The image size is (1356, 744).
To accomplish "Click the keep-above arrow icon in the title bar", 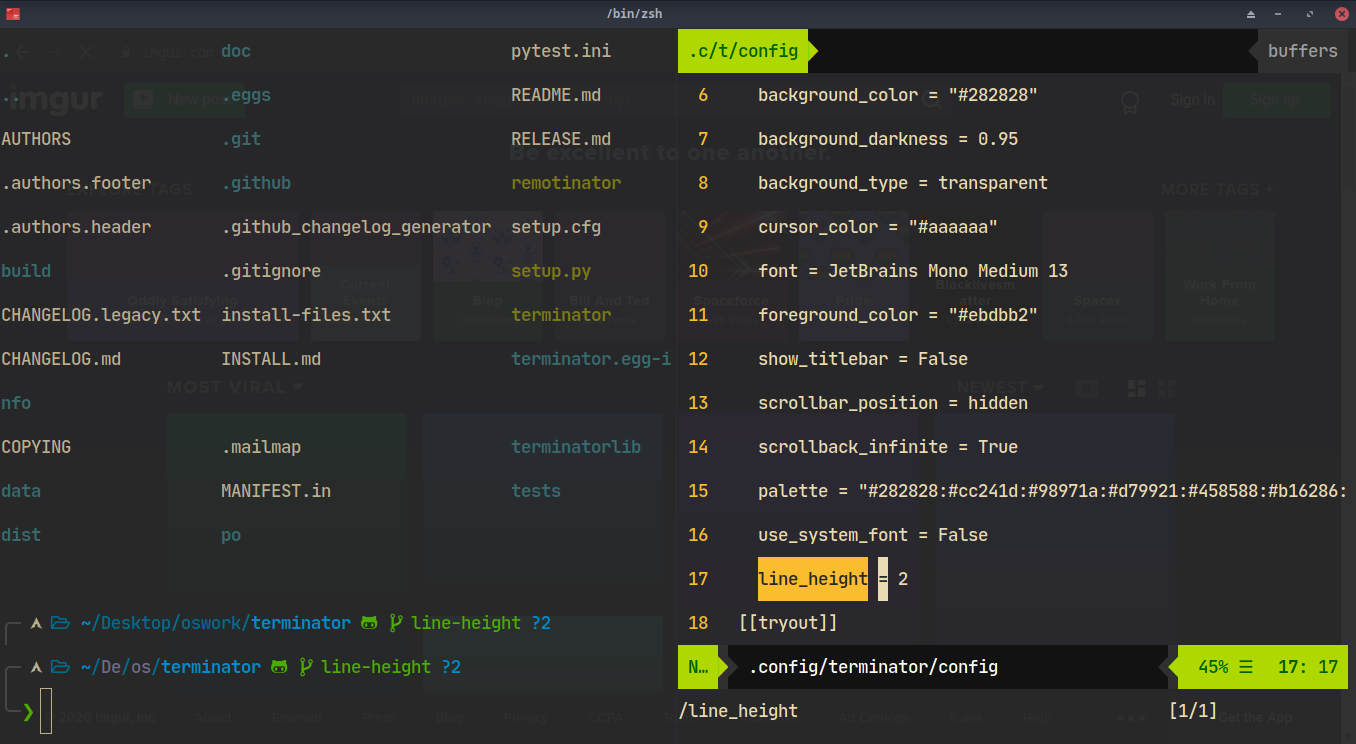I will click(1251, 14).
